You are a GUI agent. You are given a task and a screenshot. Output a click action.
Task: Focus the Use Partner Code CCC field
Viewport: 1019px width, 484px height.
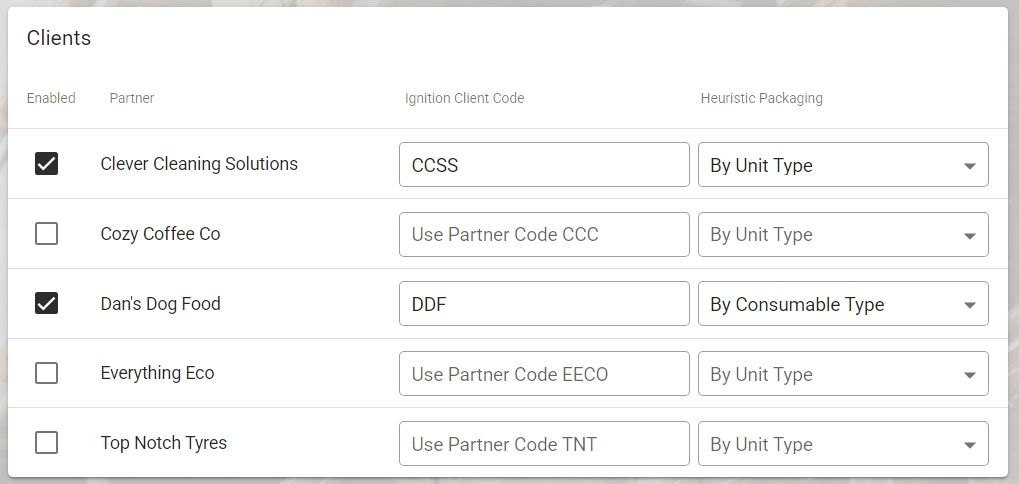click(543, 235)
